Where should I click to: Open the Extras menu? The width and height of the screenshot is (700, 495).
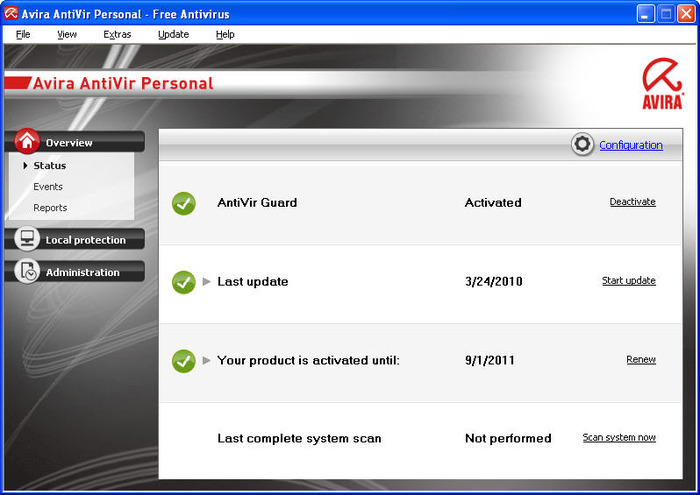pyautogui.click(x=117, y=34)
